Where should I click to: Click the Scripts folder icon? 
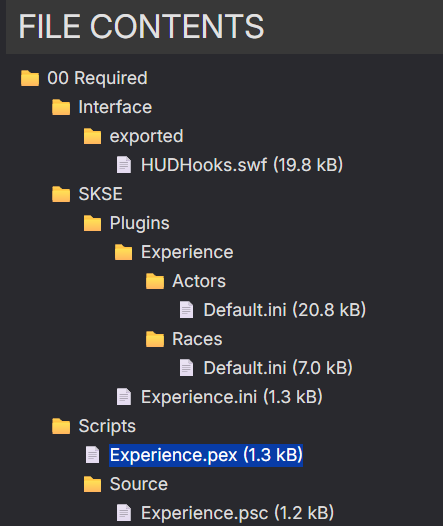coord(61,426)
